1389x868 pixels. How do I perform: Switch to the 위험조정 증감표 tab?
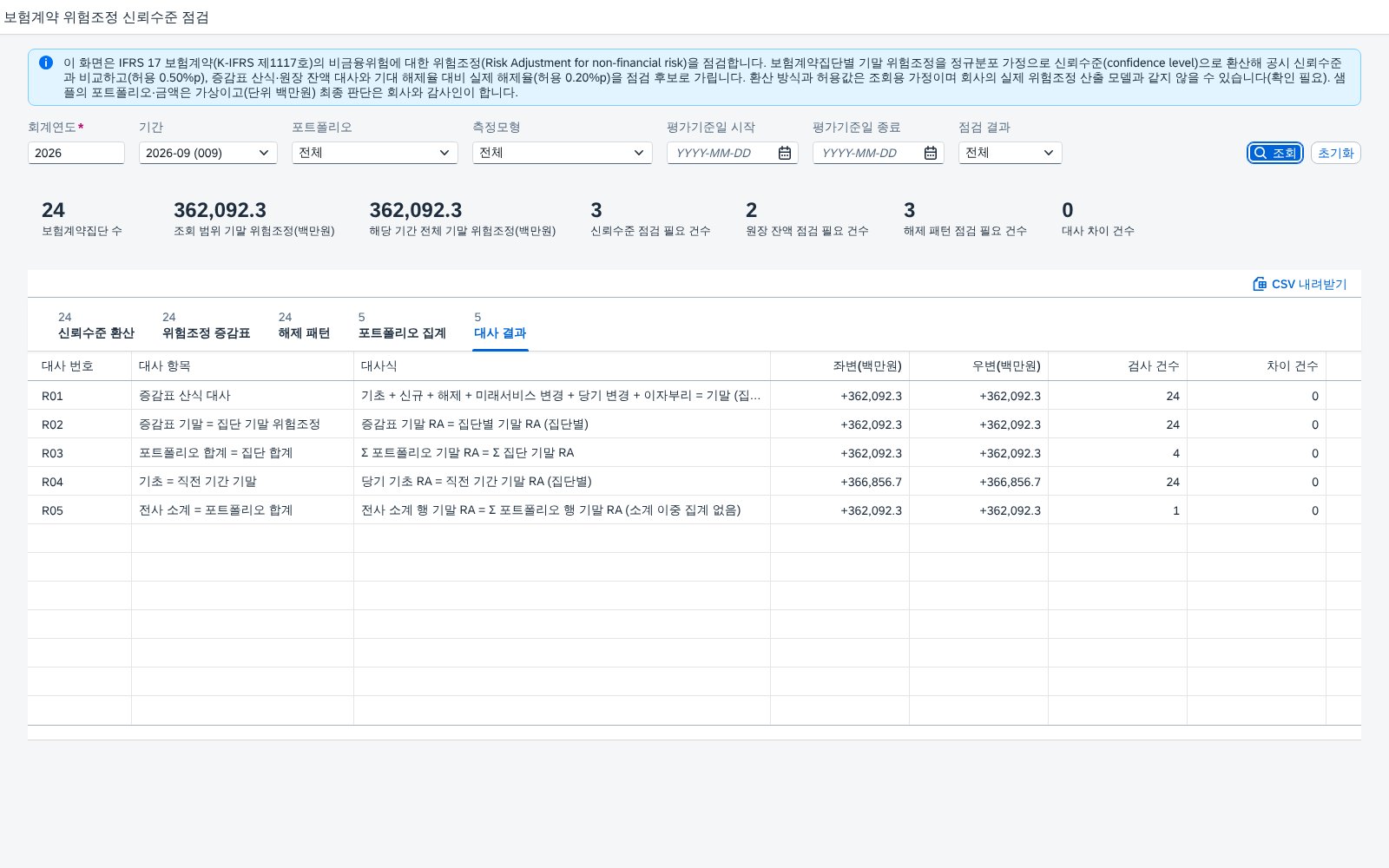tap(206, 325)
